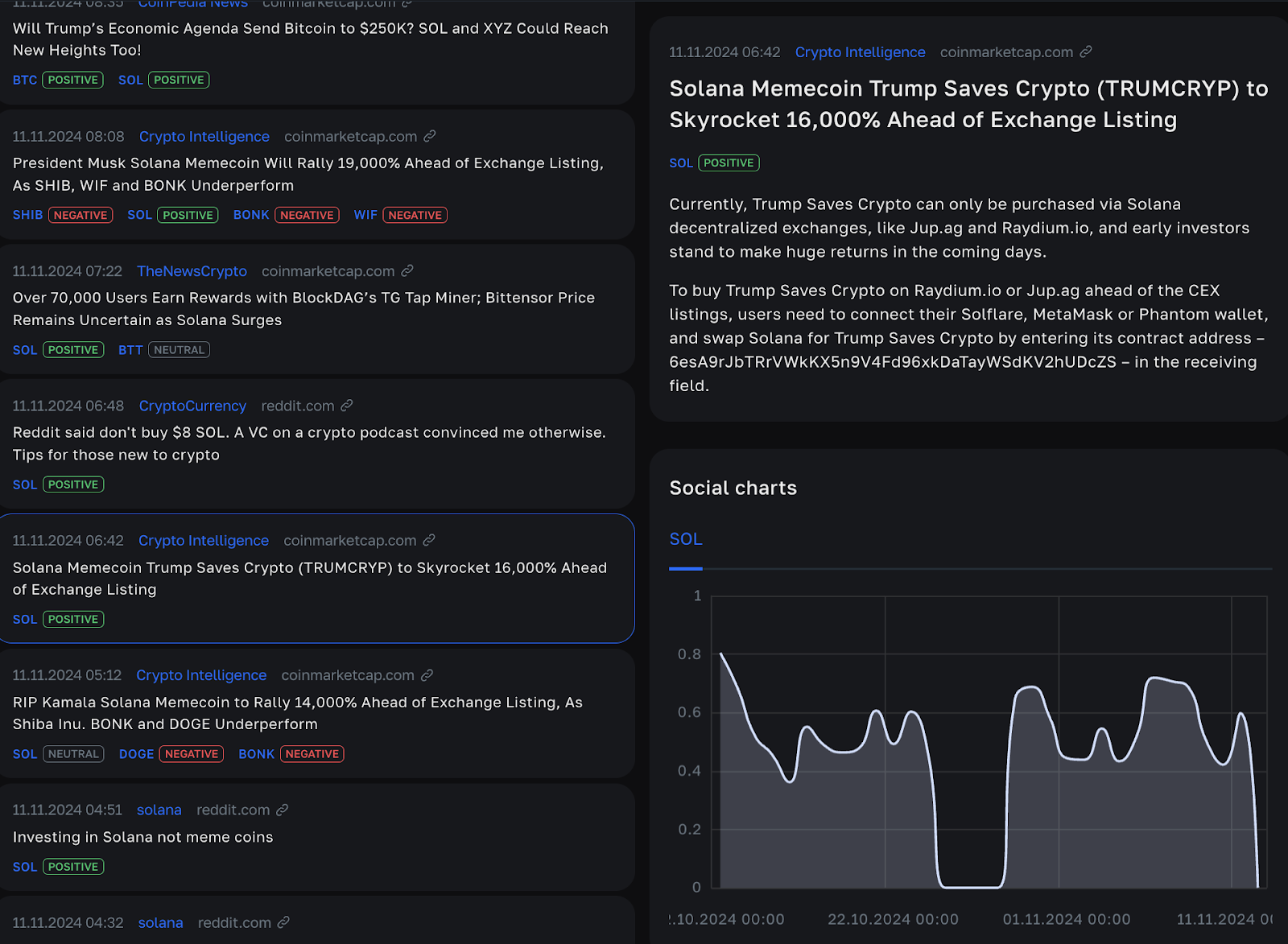This screenshot has width=1288, height=944.
Task: Open solana source link at 04:32
Action: click(160, 922)
